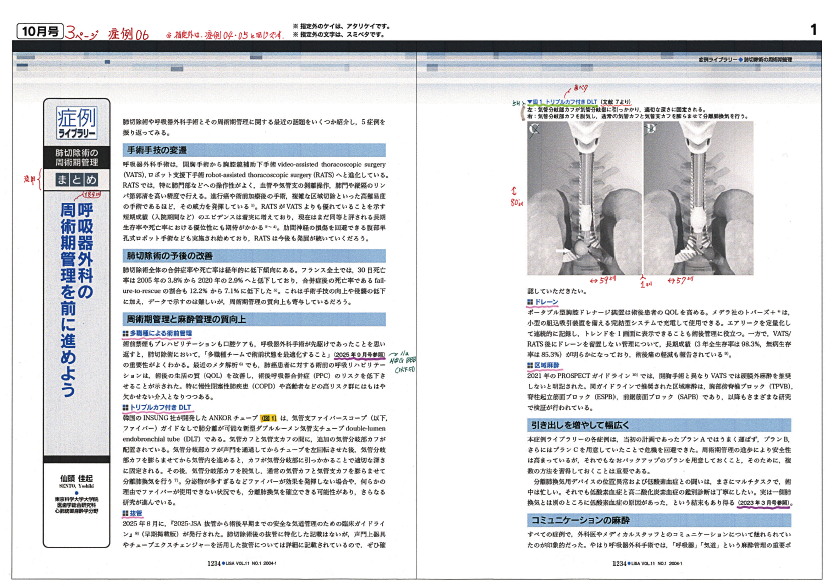
Task: Click the underlined 2023年3月号参照 reference
Action: pos(766,505)
